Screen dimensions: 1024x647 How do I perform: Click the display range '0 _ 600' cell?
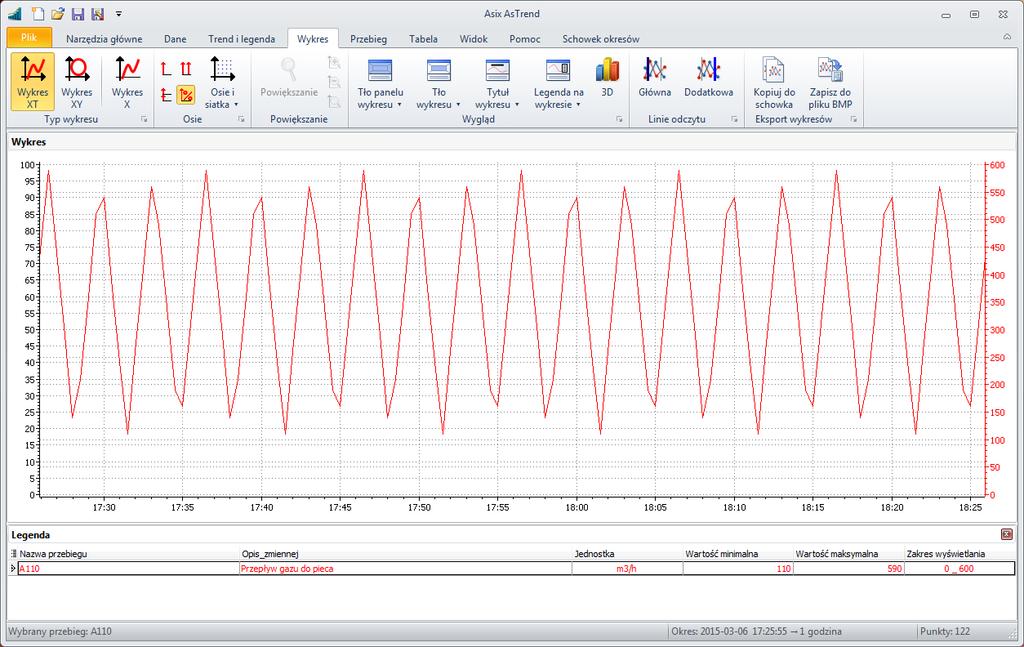click(x=959, y=569)
